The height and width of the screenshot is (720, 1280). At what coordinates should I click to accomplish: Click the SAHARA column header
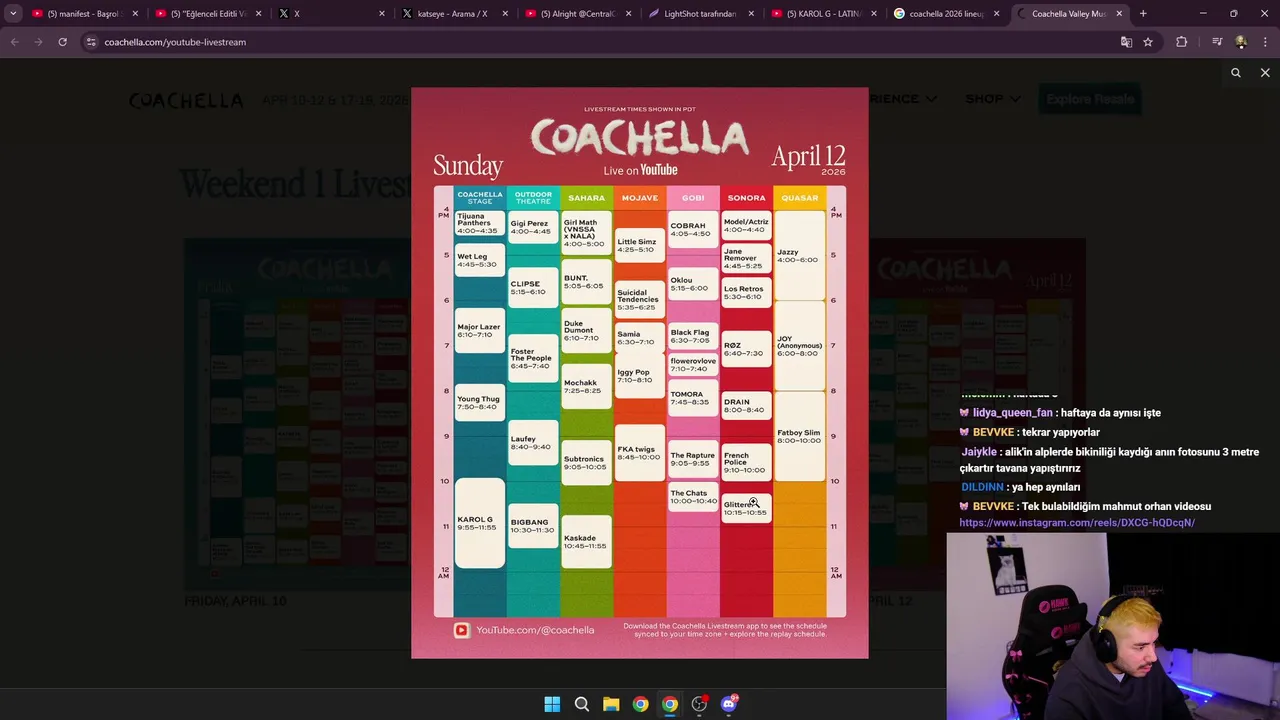[586, 198]
